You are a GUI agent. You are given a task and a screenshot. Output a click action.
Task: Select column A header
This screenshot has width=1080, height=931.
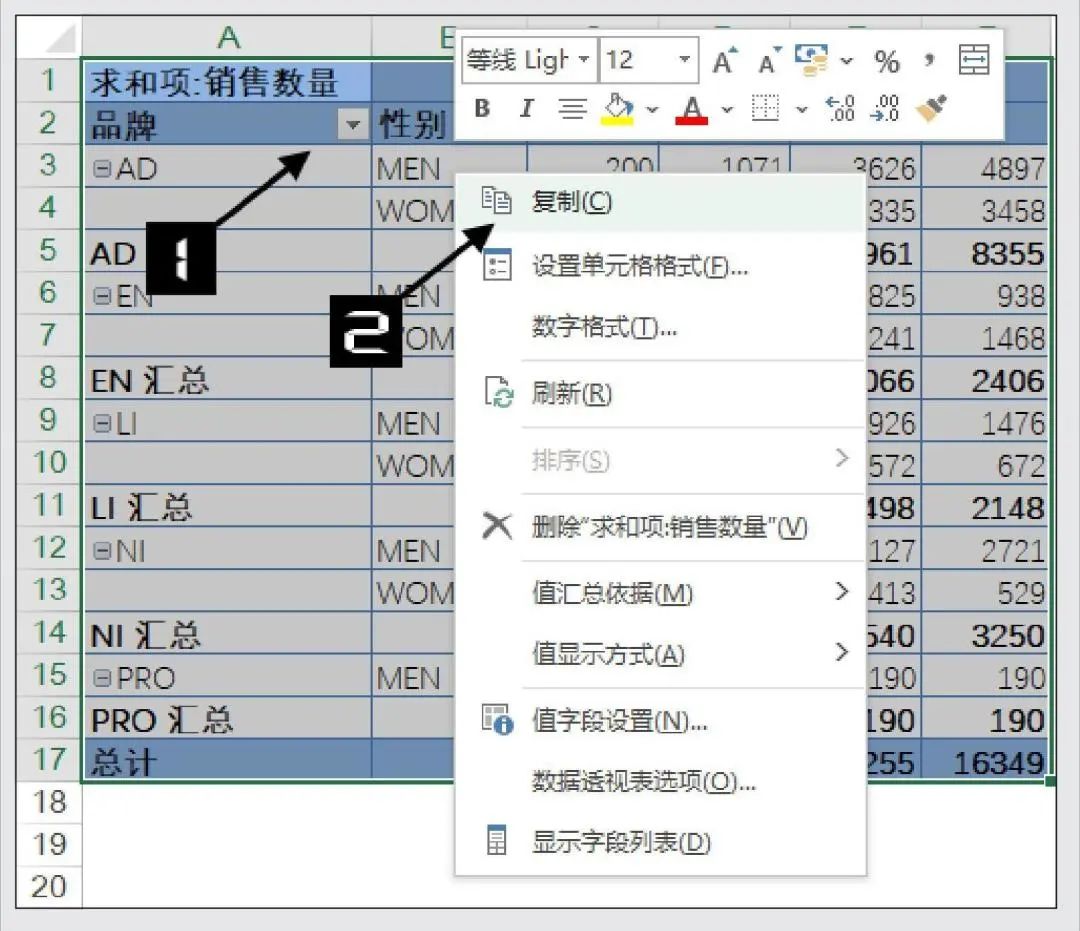pyautogui.click(x=227, y=37)
